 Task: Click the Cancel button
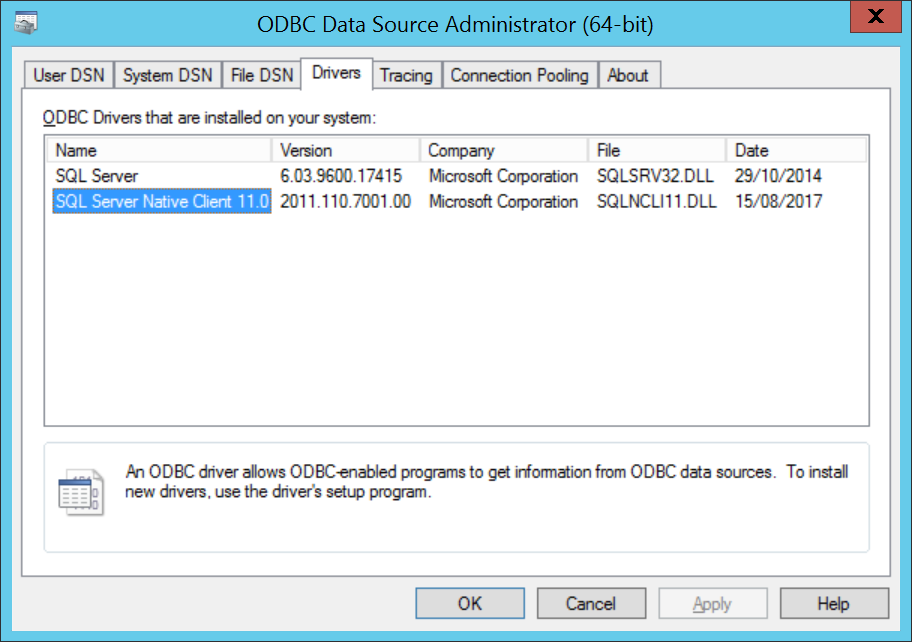tap(591, 603)
